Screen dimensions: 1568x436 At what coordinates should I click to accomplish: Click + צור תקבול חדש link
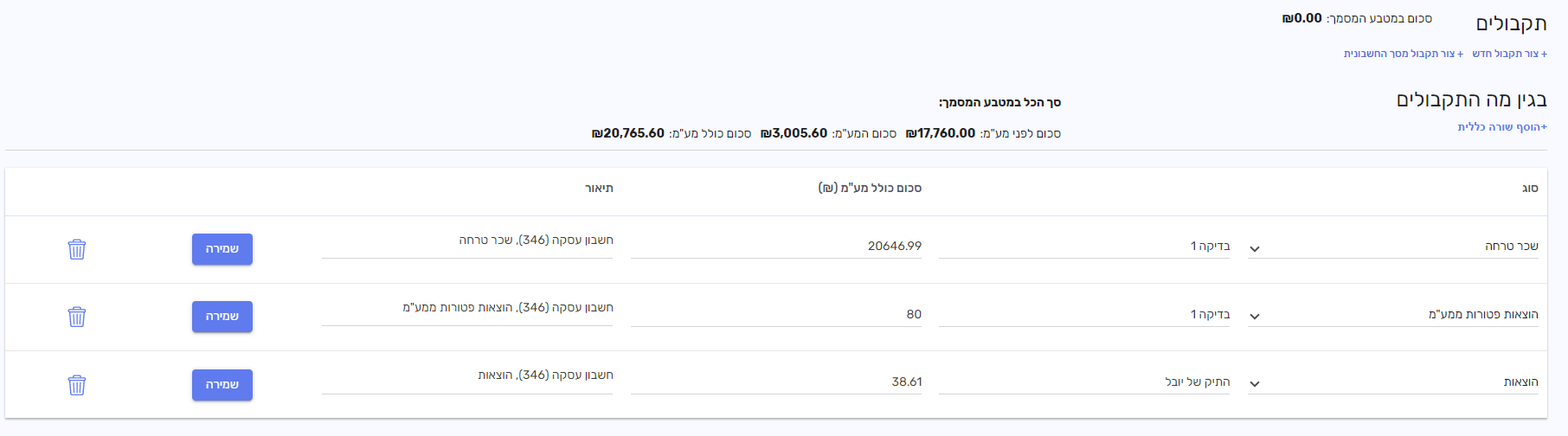click(1510, 54)
